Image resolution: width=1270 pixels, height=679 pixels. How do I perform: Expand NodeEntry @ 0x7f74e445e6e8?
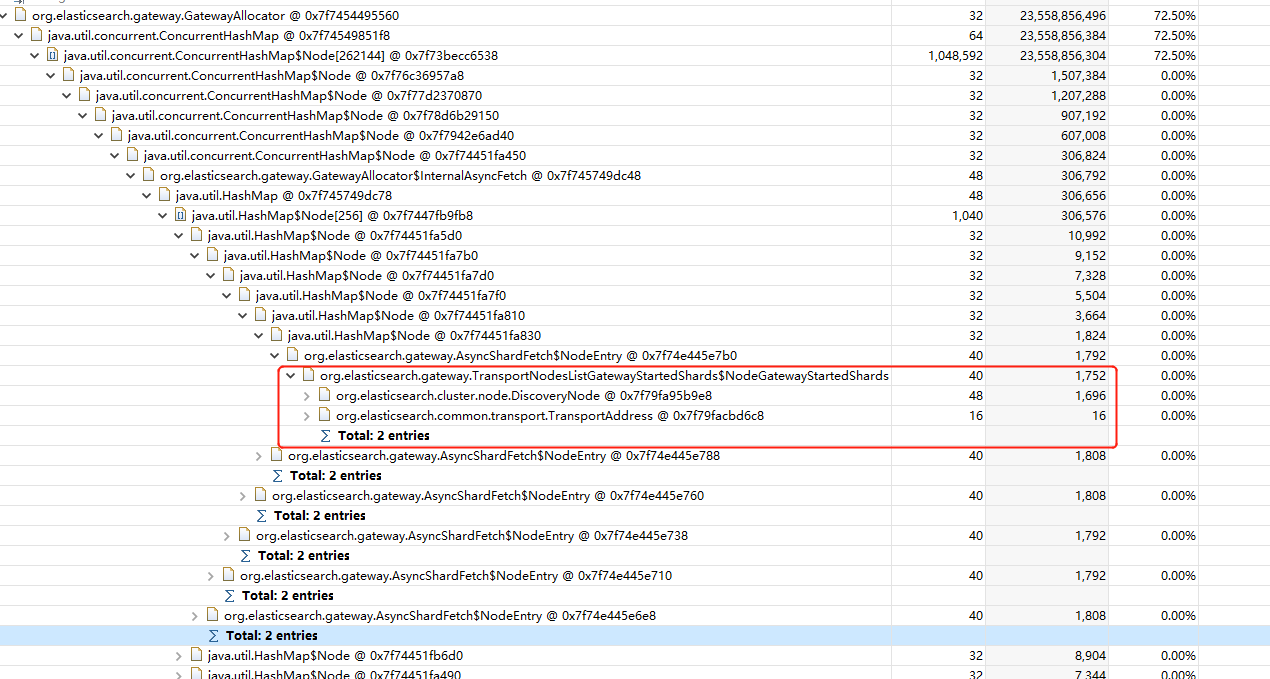[x=195, y=616]
